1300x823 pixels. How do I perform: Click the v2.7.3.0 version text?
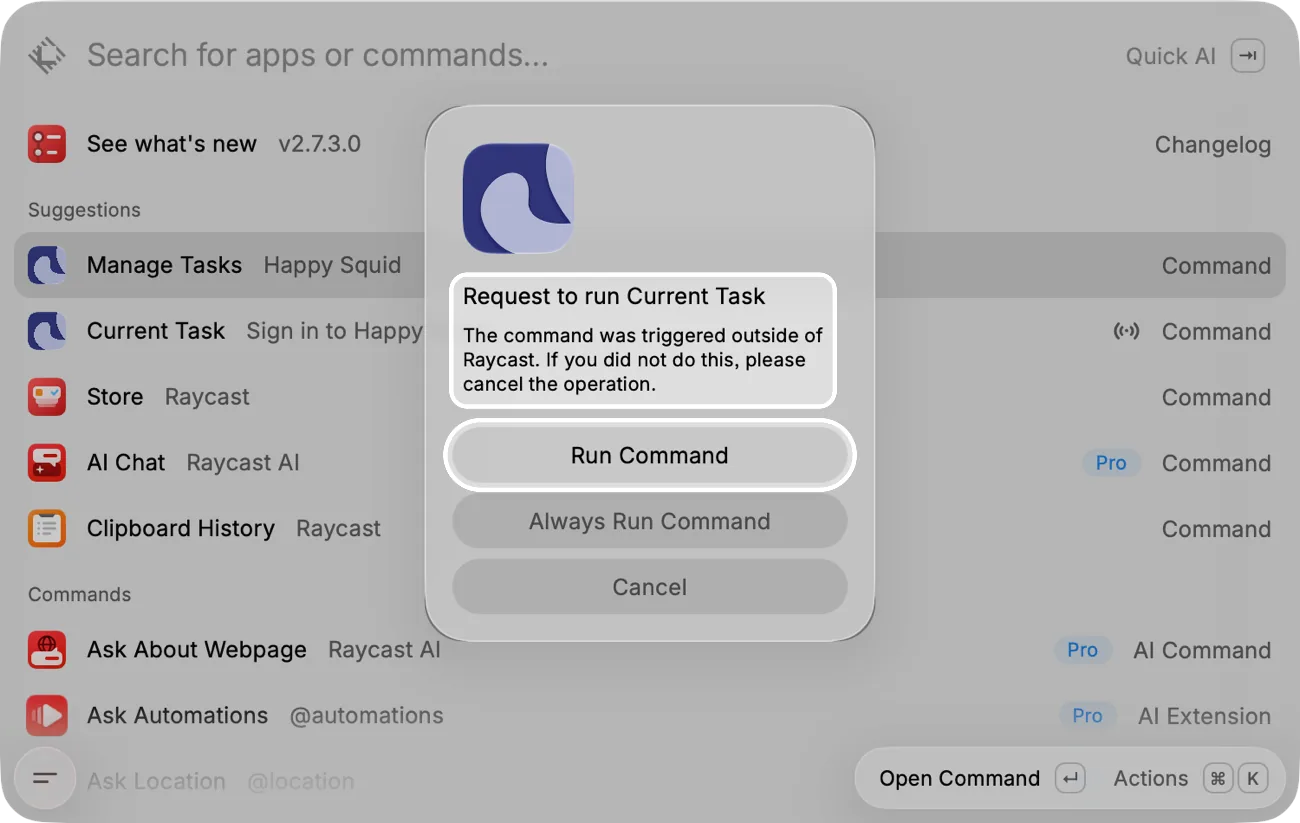320,144
